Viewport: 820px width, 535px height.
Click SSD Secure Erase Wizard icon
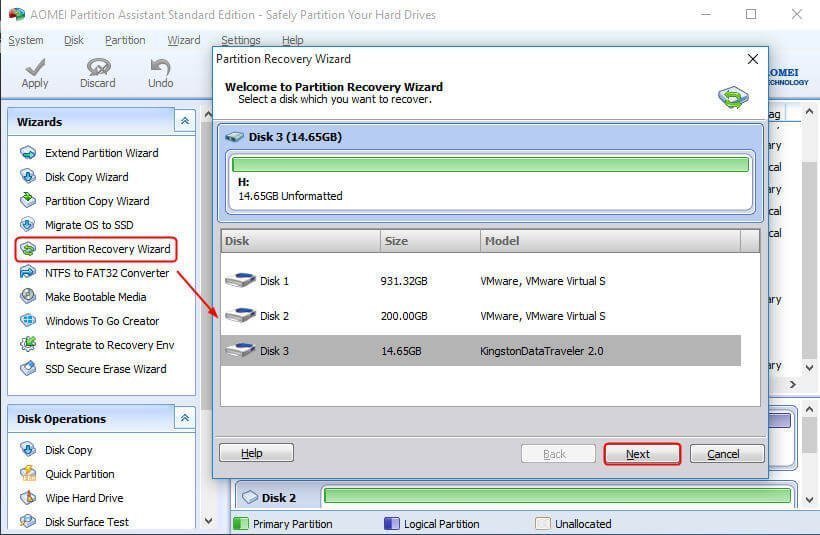28,369
